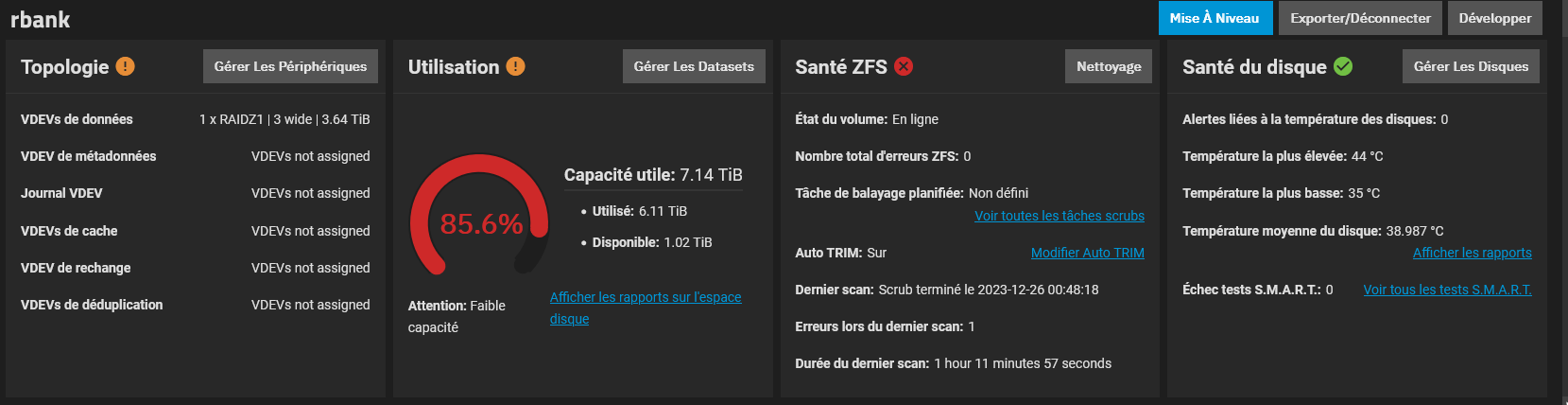This screenshot has width=1568, height=405.
Task: Click the Capacité utile 7.14 TiB text
Action: click(652, 175)
